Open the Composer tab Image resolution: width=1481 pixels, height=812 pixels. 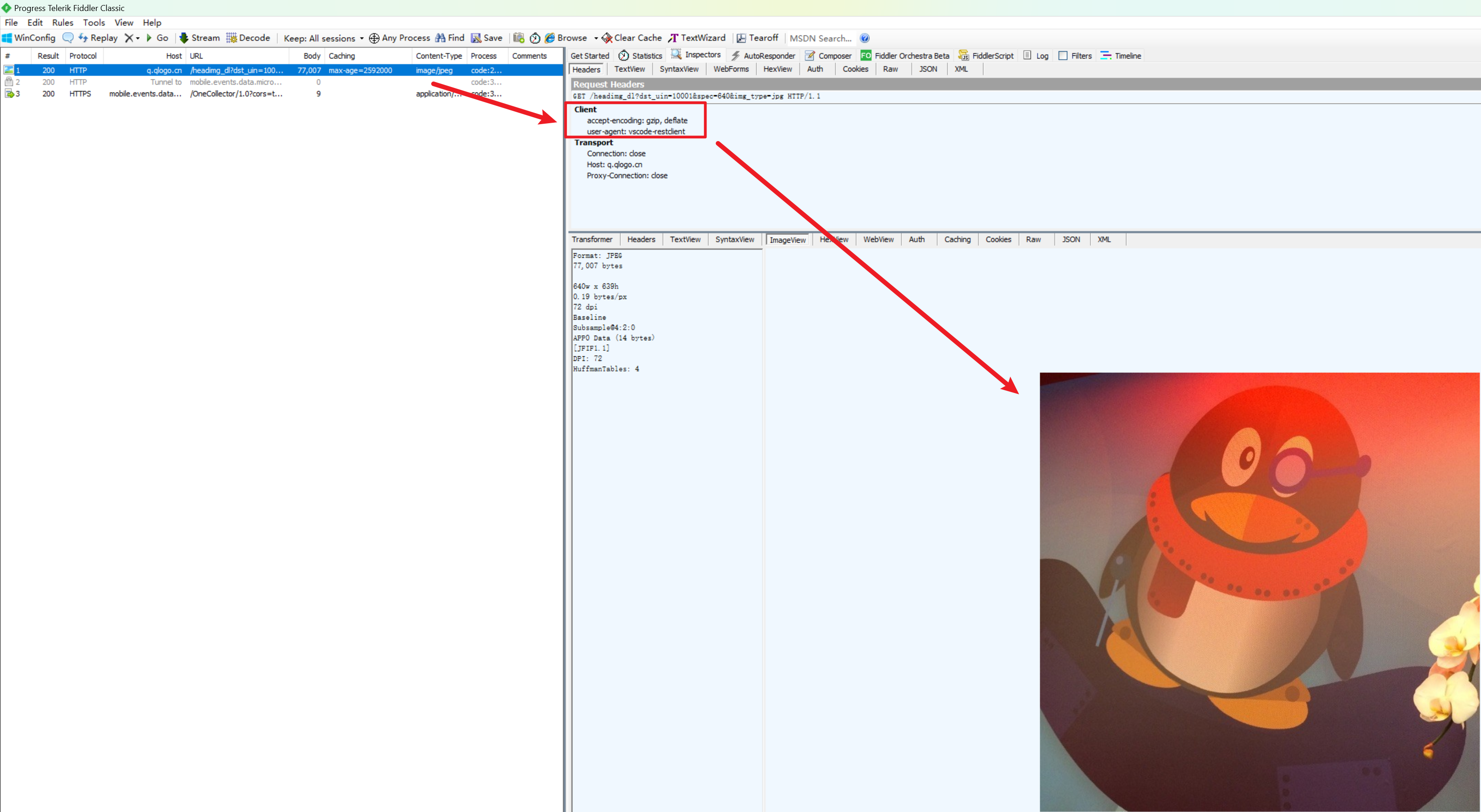(x=828, y=56)
